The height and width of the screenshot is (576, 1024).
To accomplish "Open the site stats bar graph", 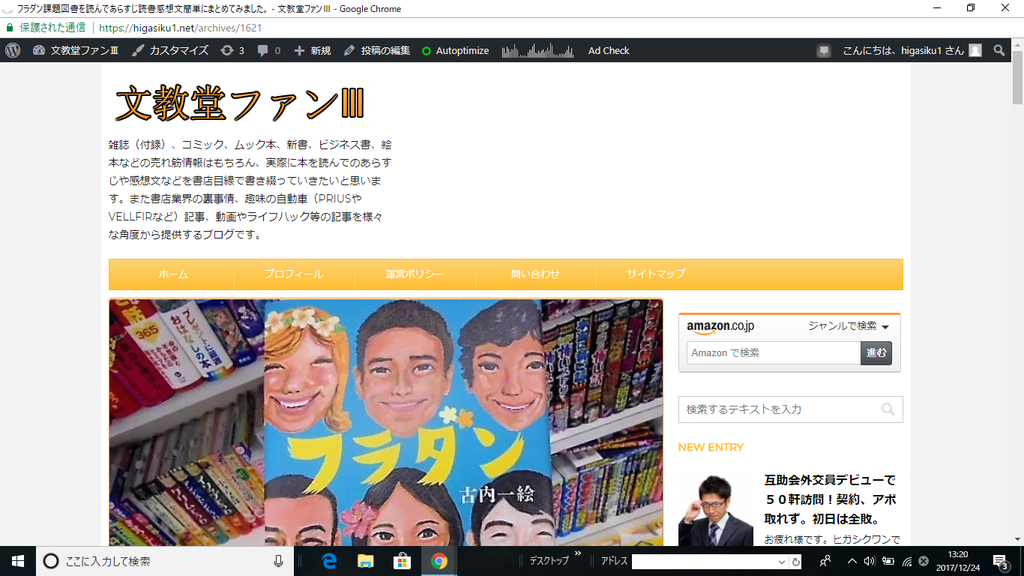I will [x=537, y=50].
